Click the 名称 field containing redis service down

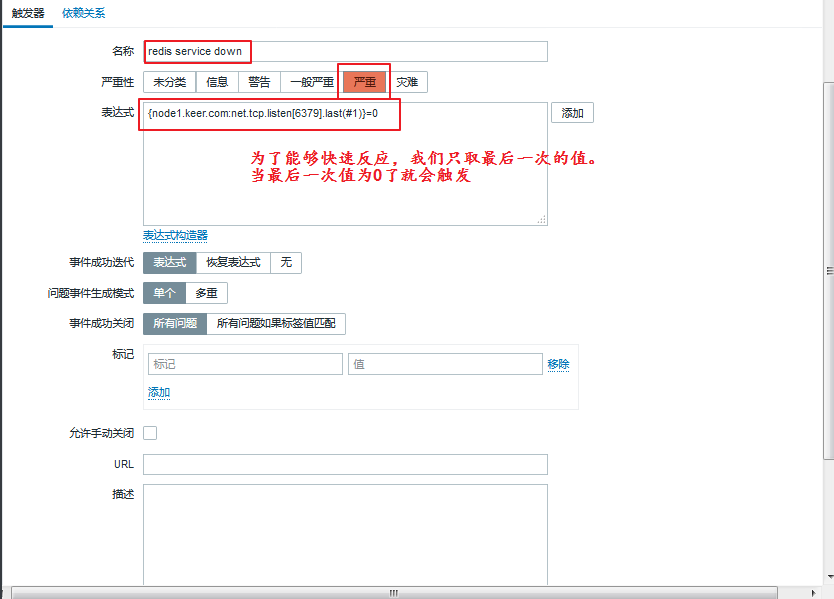click(x=345, y=52)
